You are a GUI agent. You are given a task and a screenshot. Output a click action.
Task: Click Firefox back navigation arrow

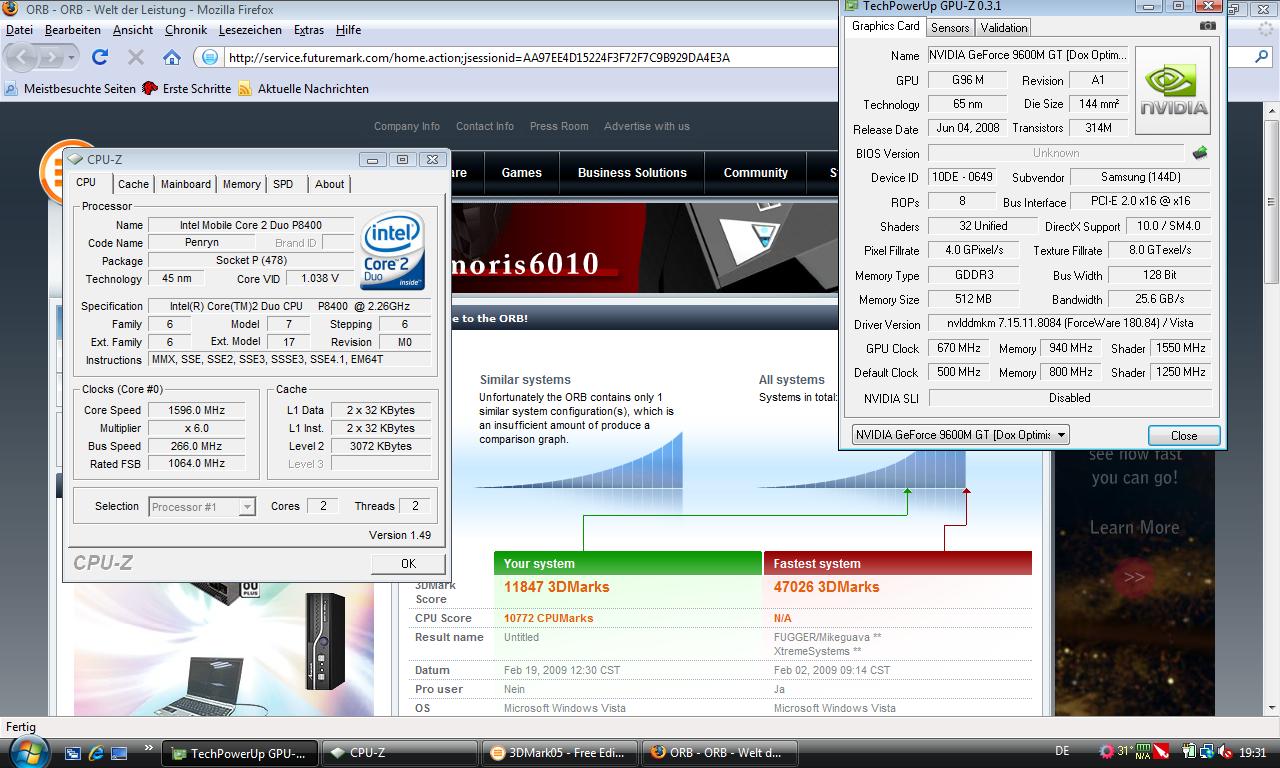coord(23,57)
